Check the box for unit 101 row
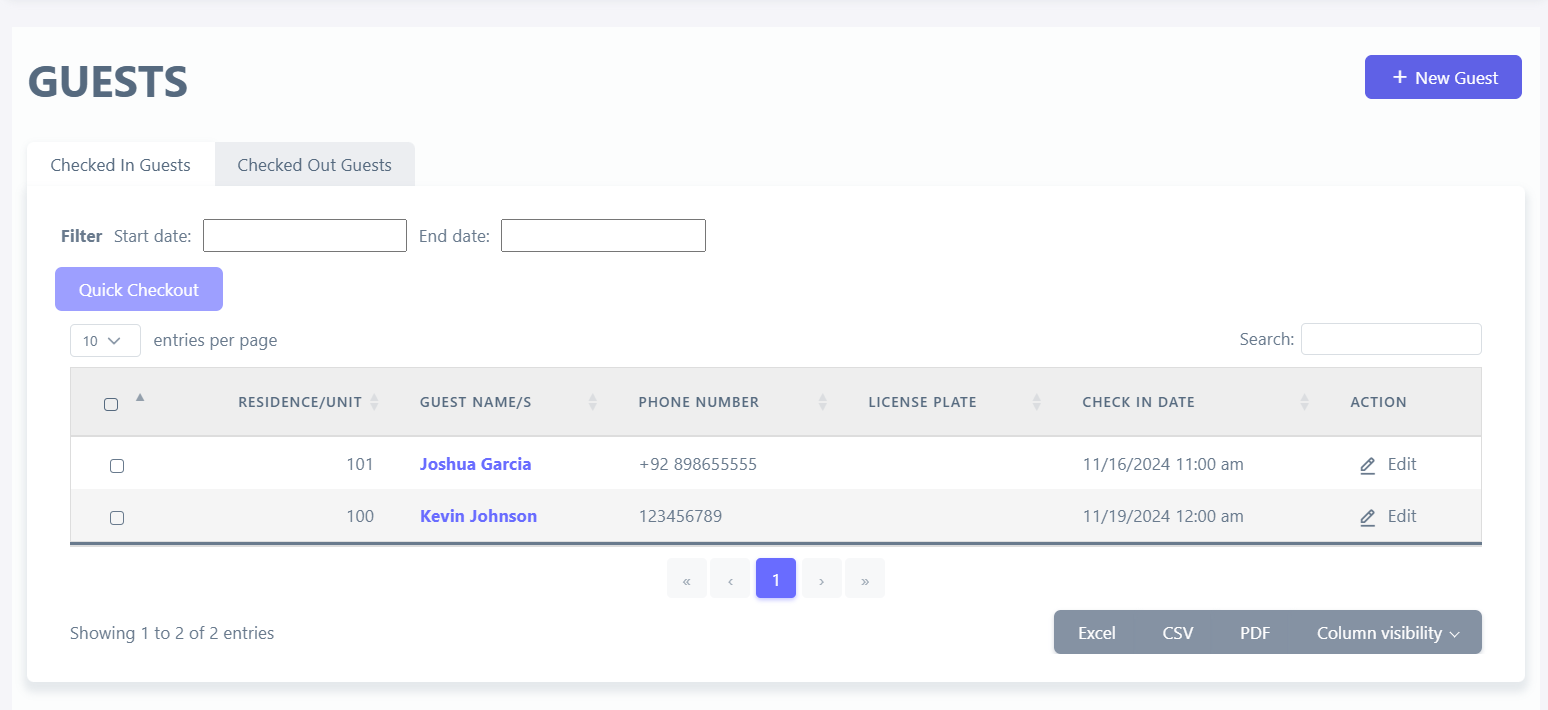 (x=117, y=466)
